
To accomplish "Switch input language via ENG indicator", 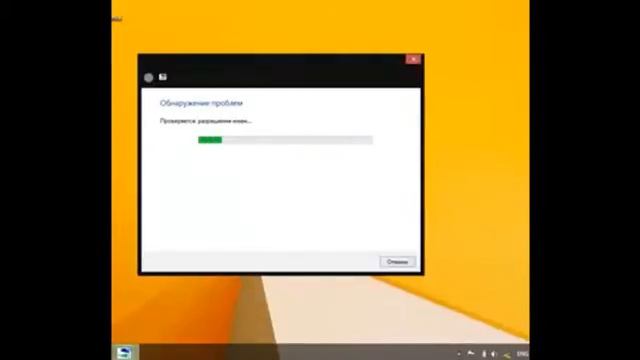I will tap(522, 354).
